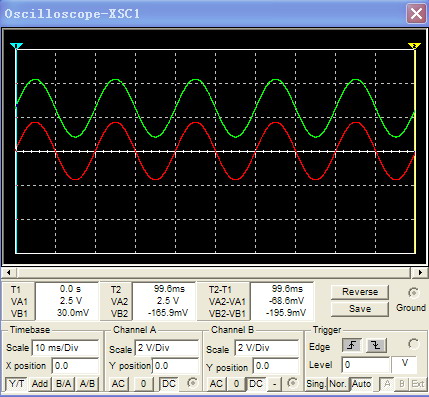This screenshot has height=397, width=429.
Task: Set Channel B coupling to DC
Action: tap(255, 384)
